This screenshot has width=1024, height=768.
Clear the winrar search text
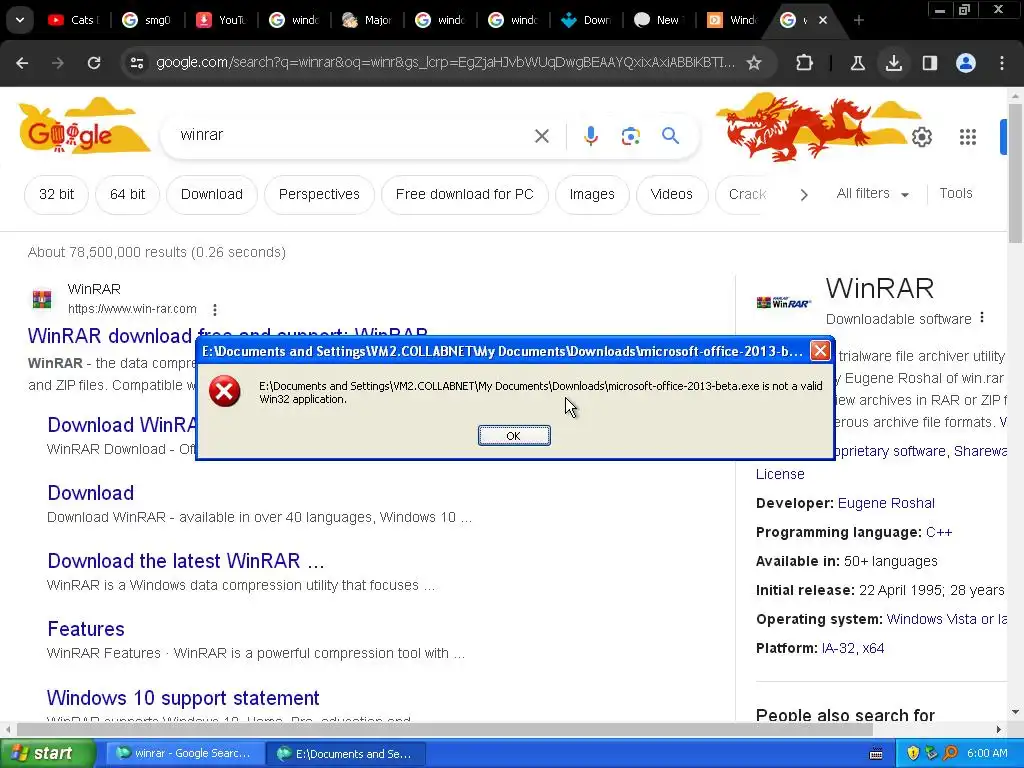(x=541, y=136)
